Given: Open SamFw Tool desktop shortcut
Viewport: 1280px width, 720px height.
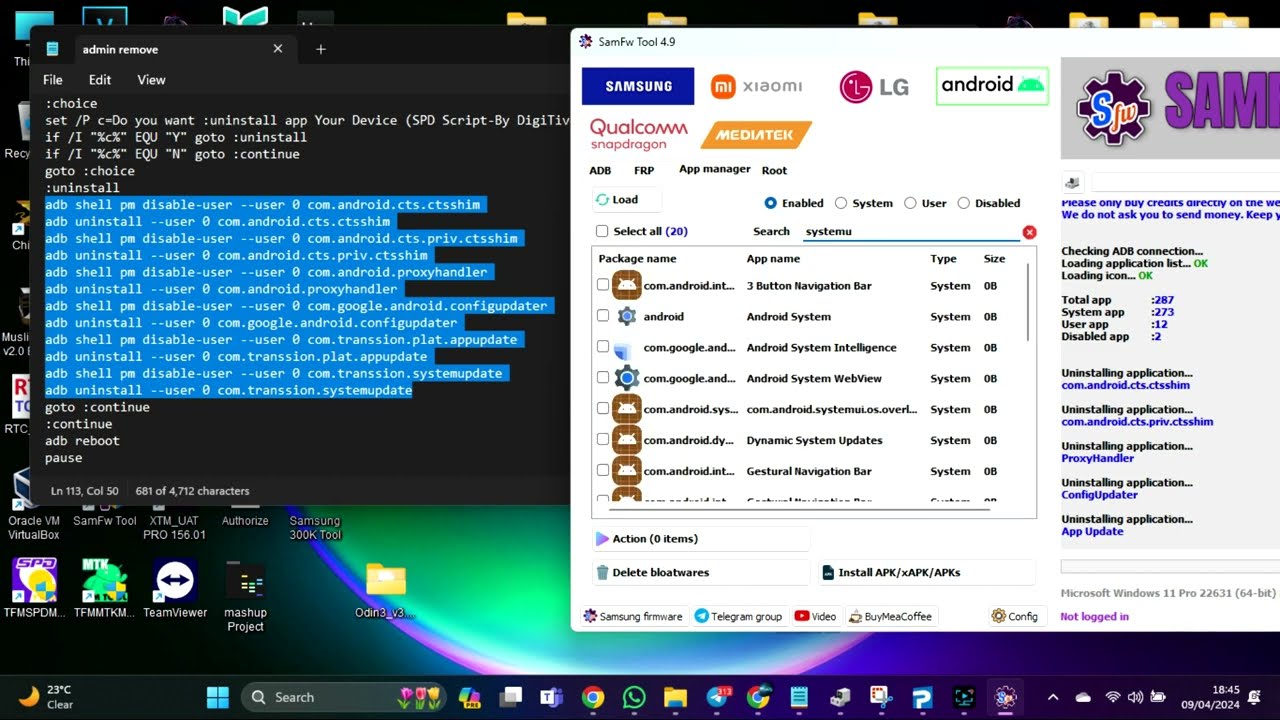Looking at the screenshot, I should [x=104, y=515].
